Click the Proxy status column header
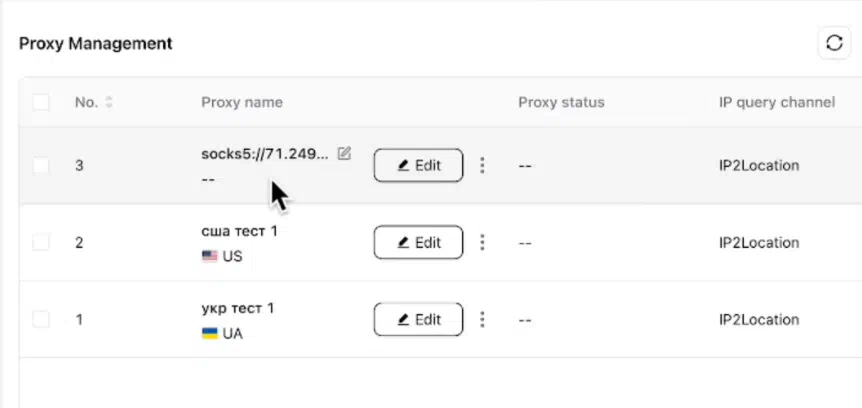 point(561,102)
